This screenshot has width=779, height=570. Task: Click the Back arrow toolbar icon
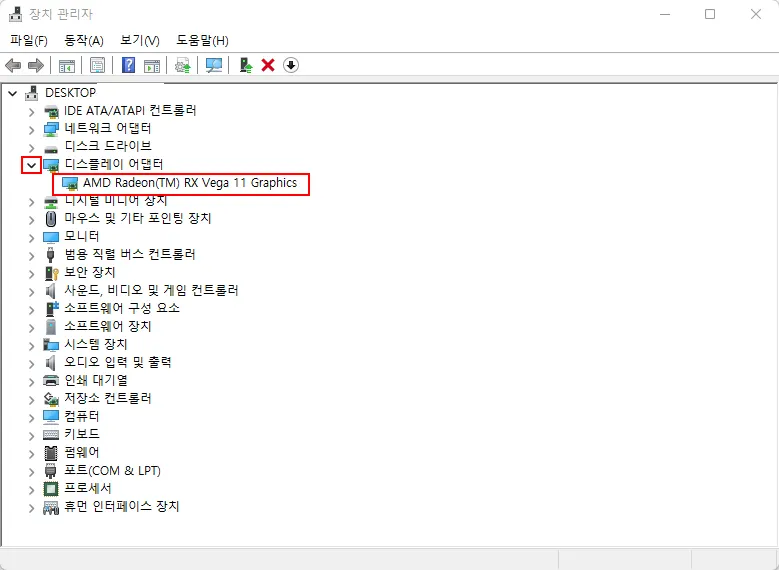pos(13,65)
